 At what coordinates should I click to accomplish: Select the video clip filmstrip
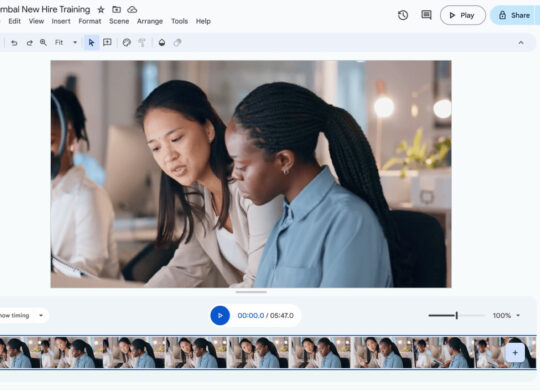click(x=268, y=352)
